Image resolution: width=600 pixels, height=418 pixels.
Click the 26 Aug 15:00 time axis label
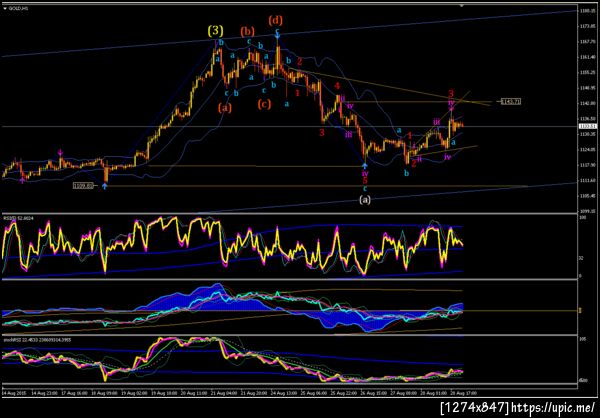pos(373,393)
